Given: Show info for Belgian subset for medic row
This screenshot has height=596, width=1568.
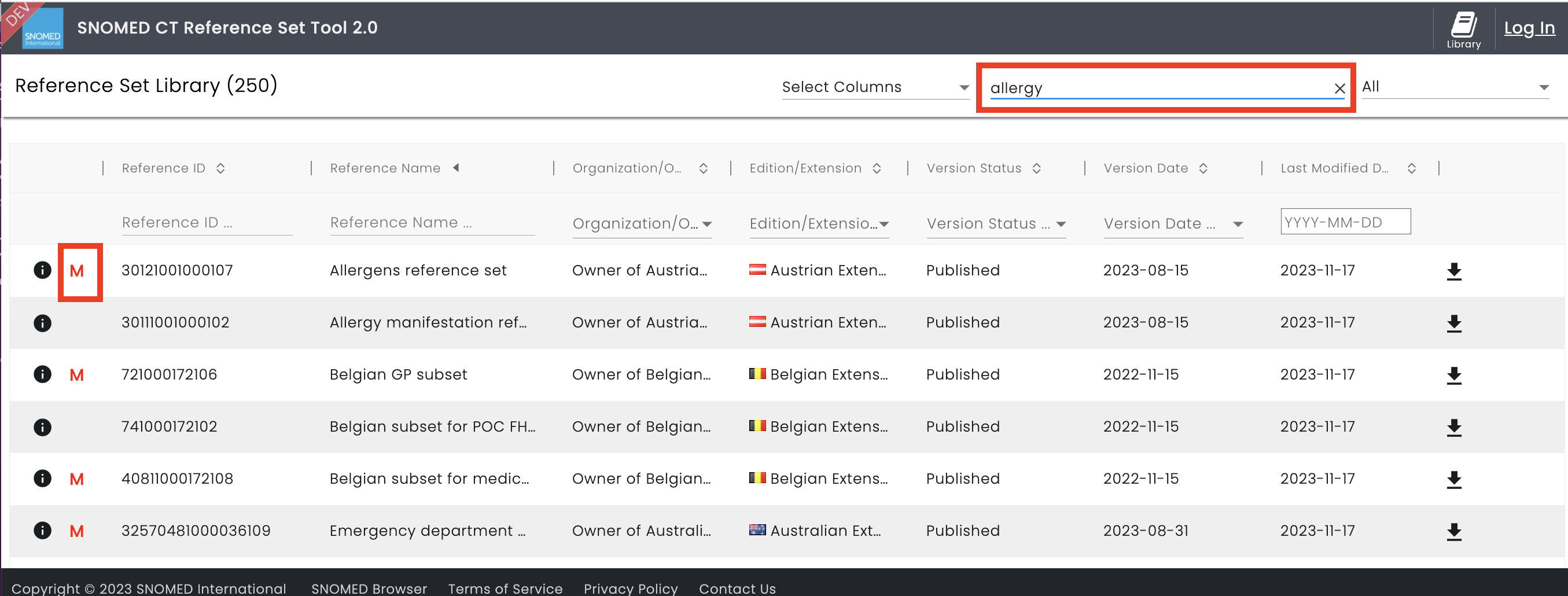Looking at the screenshot, I should click(42, 479).
